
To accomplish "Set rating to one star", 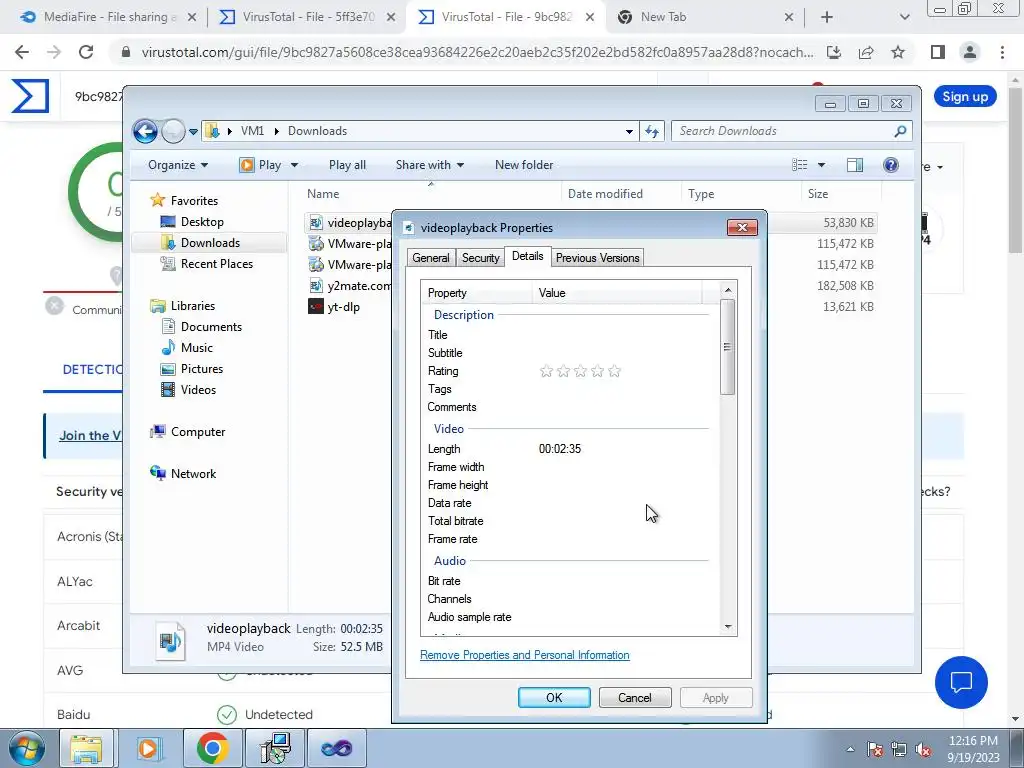I will pyautogui.click(x=547, y=372).
